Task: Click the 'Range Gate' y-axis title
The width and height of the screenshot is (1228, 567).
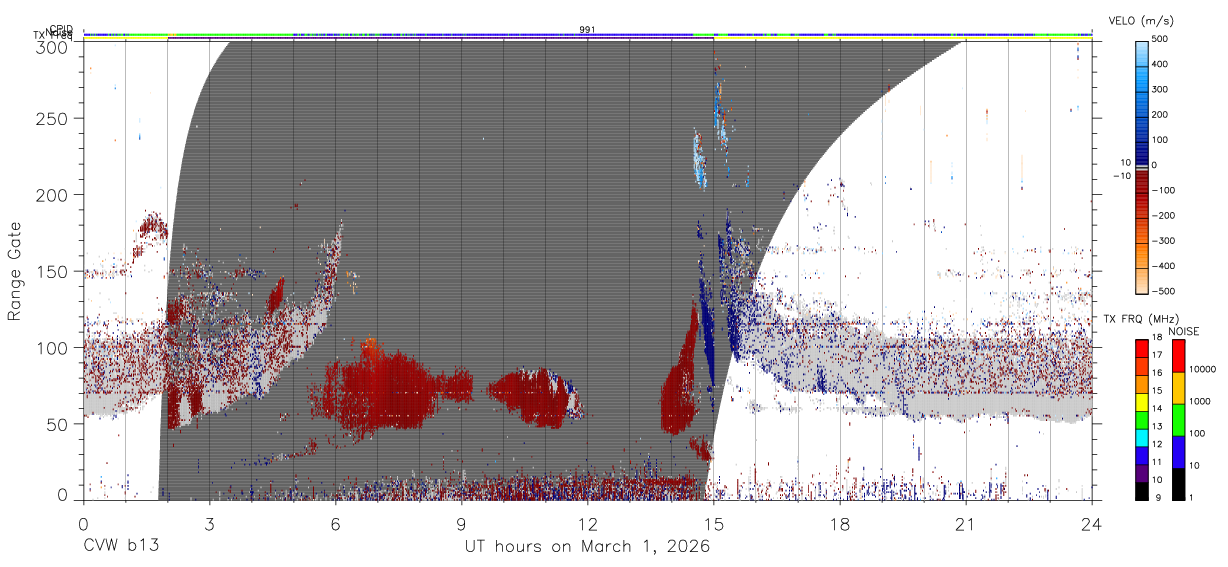Action: [16, 271]
